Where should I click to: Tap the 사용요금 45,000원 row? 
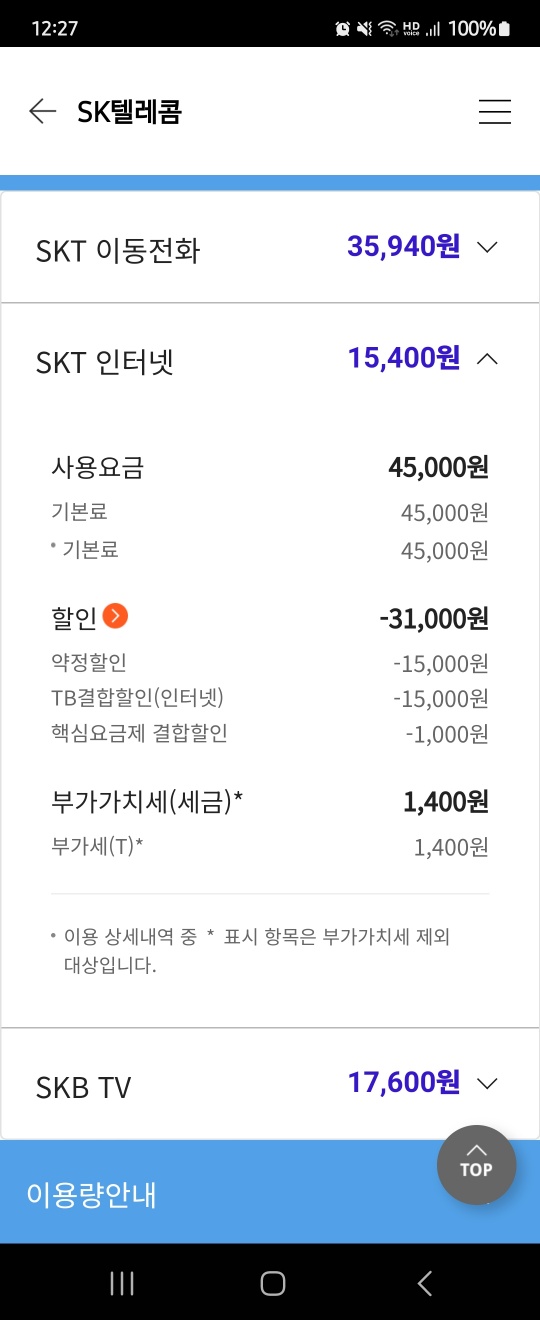coord(270,467)
